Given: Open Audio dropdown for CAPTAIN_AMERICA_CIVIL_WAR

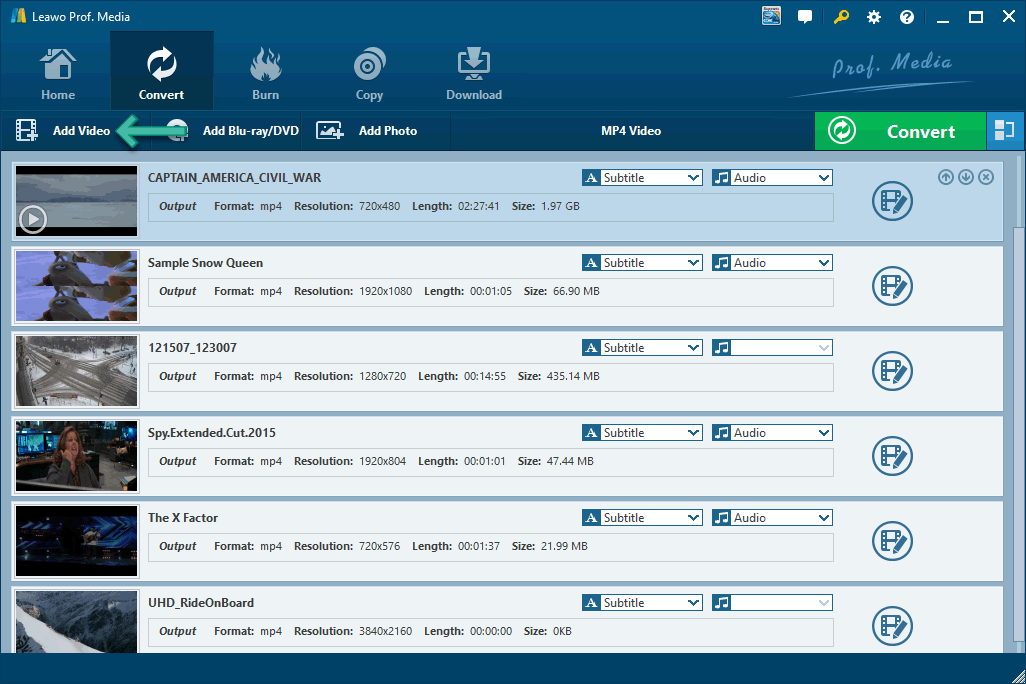Looking at the screenshot, I should point(772,177).
